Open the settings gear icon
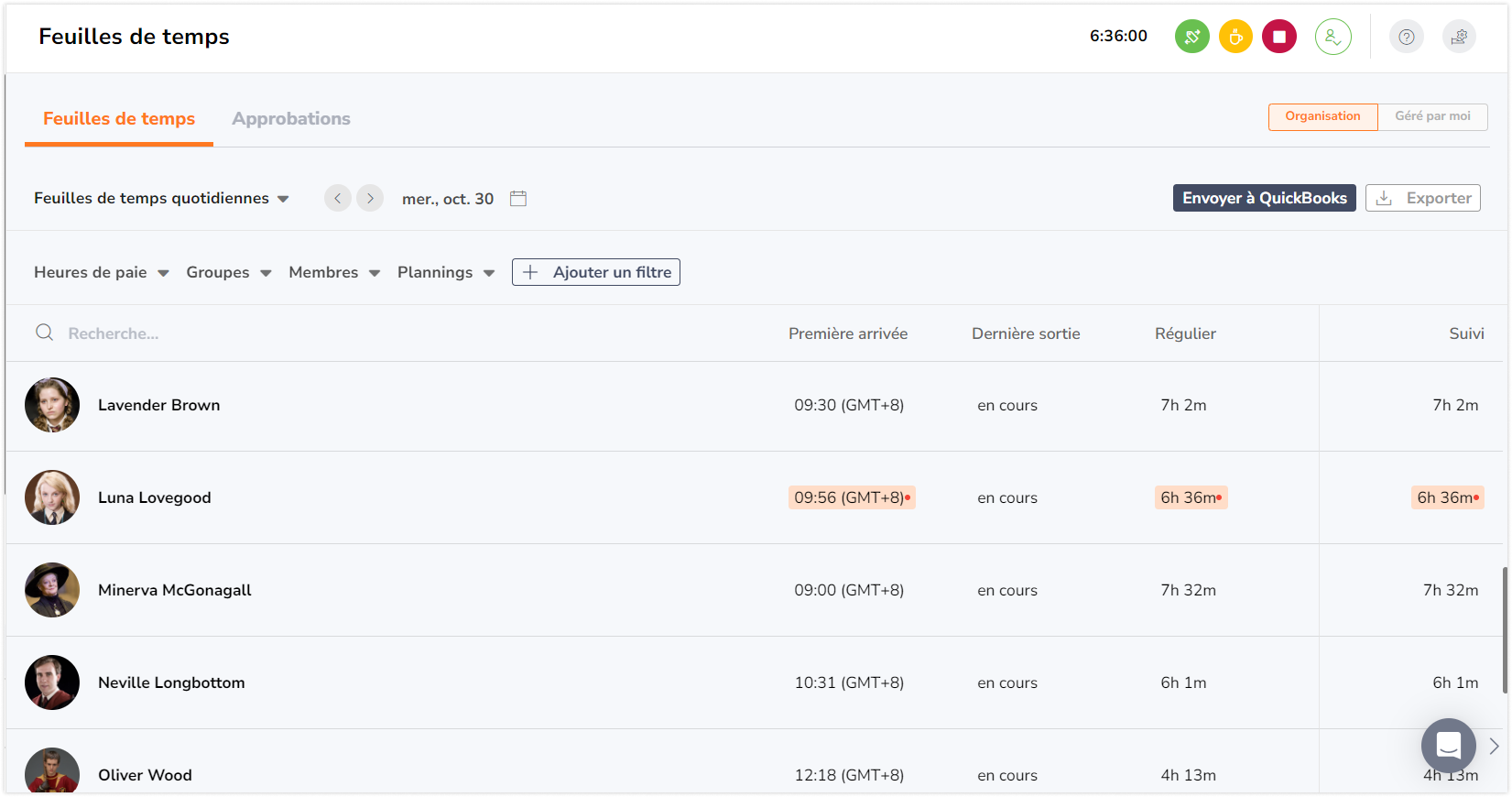 [x=1459, y=37]
